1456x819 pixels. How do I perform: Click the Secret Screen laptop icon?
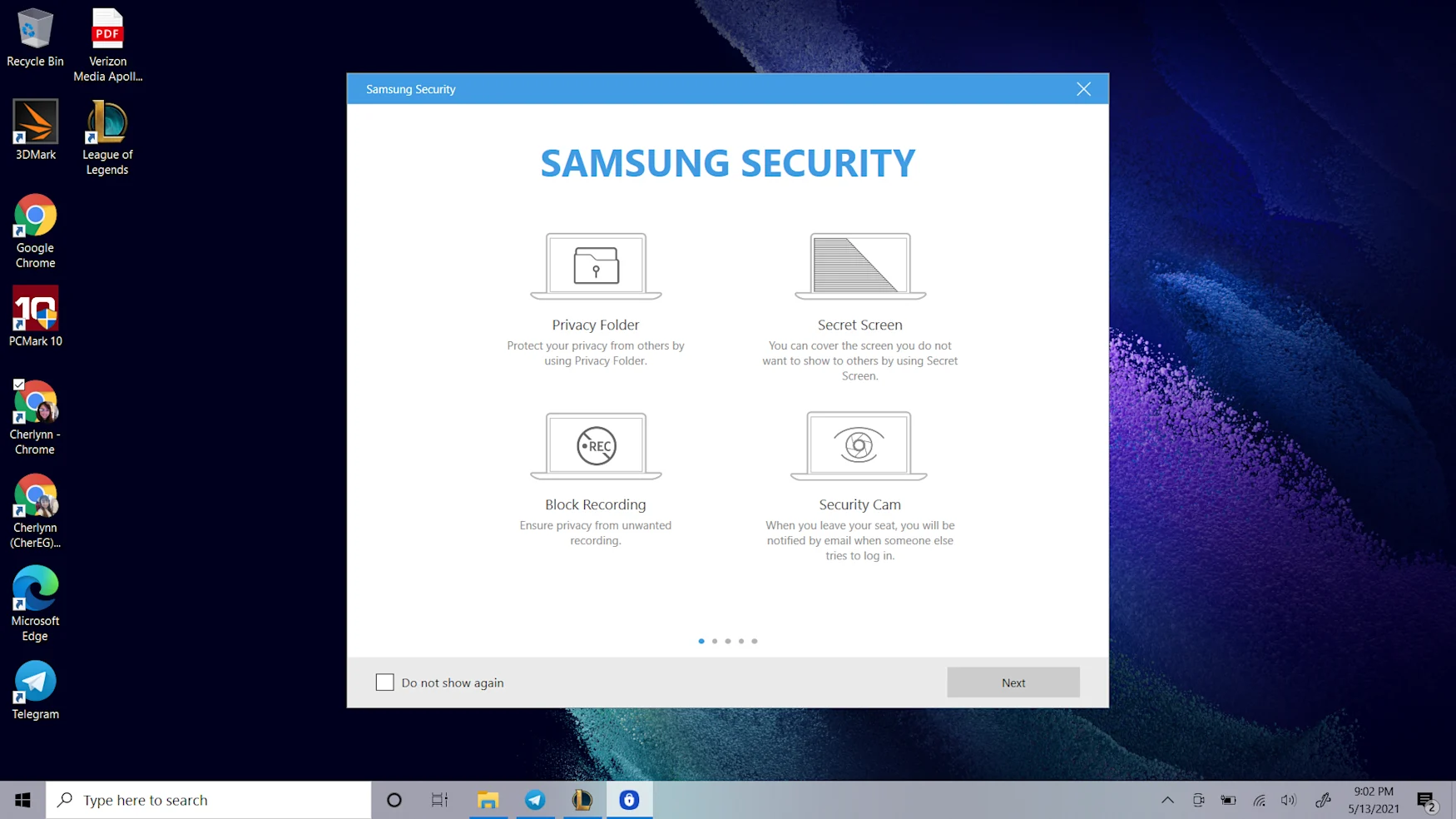859,266
